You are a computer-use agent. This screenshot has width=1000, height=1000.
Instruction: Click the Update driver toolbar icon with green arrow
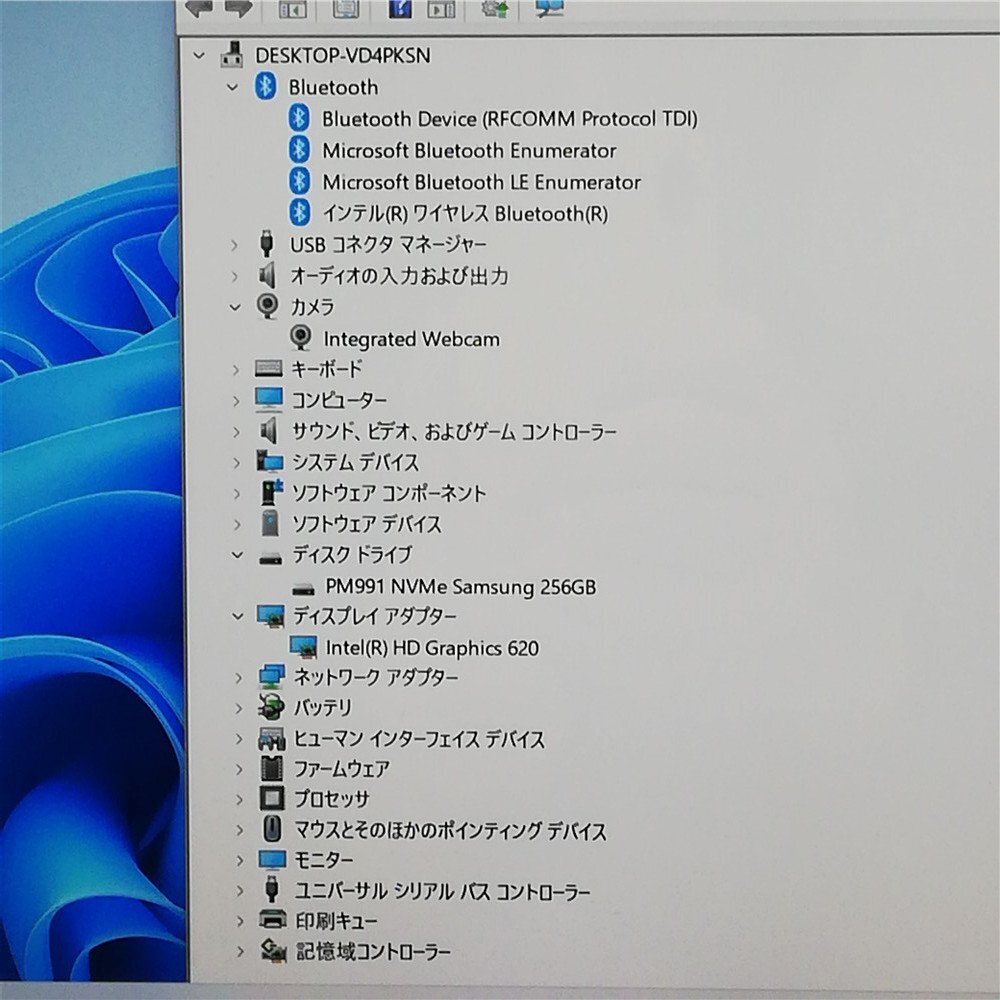[x=494, y=8]
